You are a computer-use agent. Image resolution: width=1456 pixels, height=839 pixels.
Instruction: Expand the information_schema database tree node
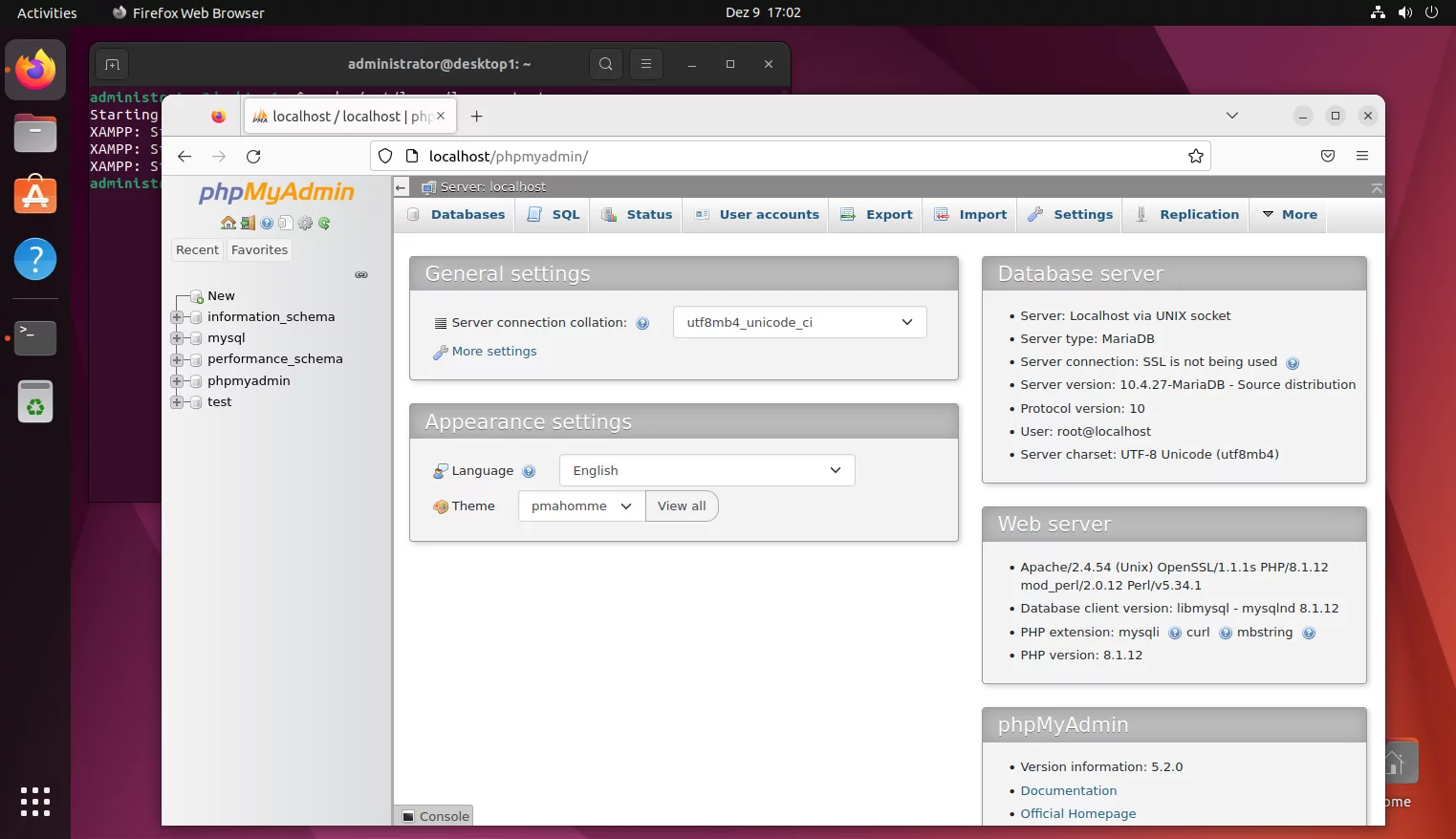click(x=177, y=317)
